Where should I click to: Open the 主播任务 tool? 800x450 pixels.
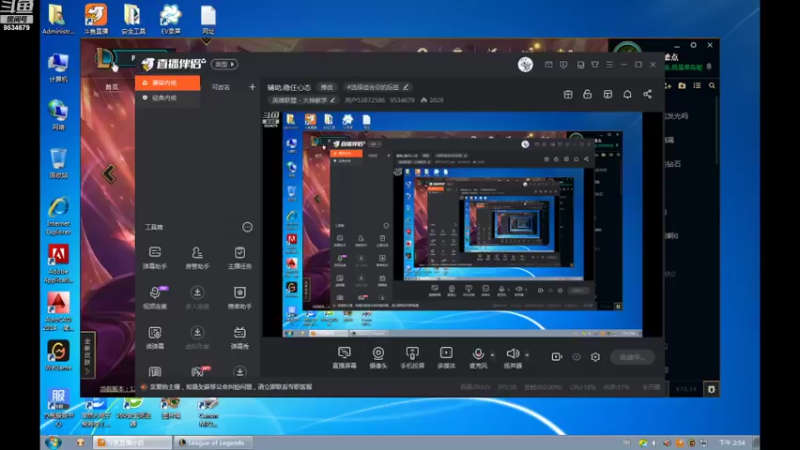[x=239, y=257]
